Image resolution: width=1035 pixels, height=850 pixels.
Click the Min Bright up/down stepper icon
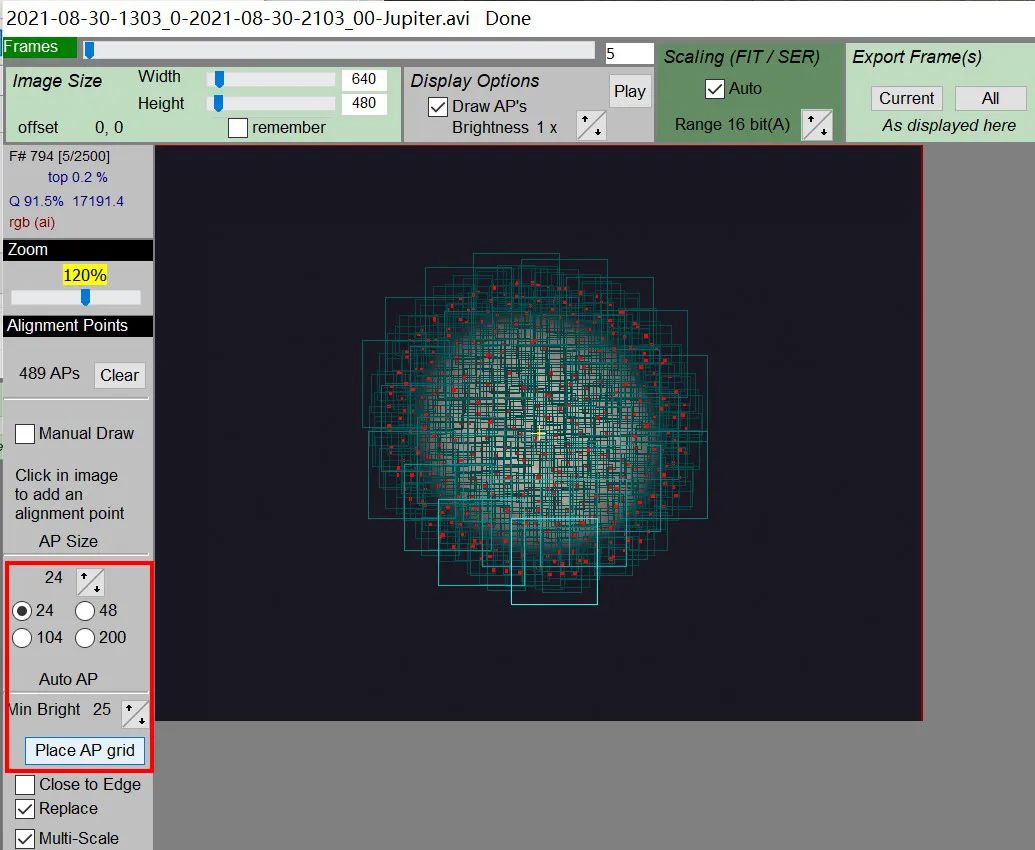(135, 714)
